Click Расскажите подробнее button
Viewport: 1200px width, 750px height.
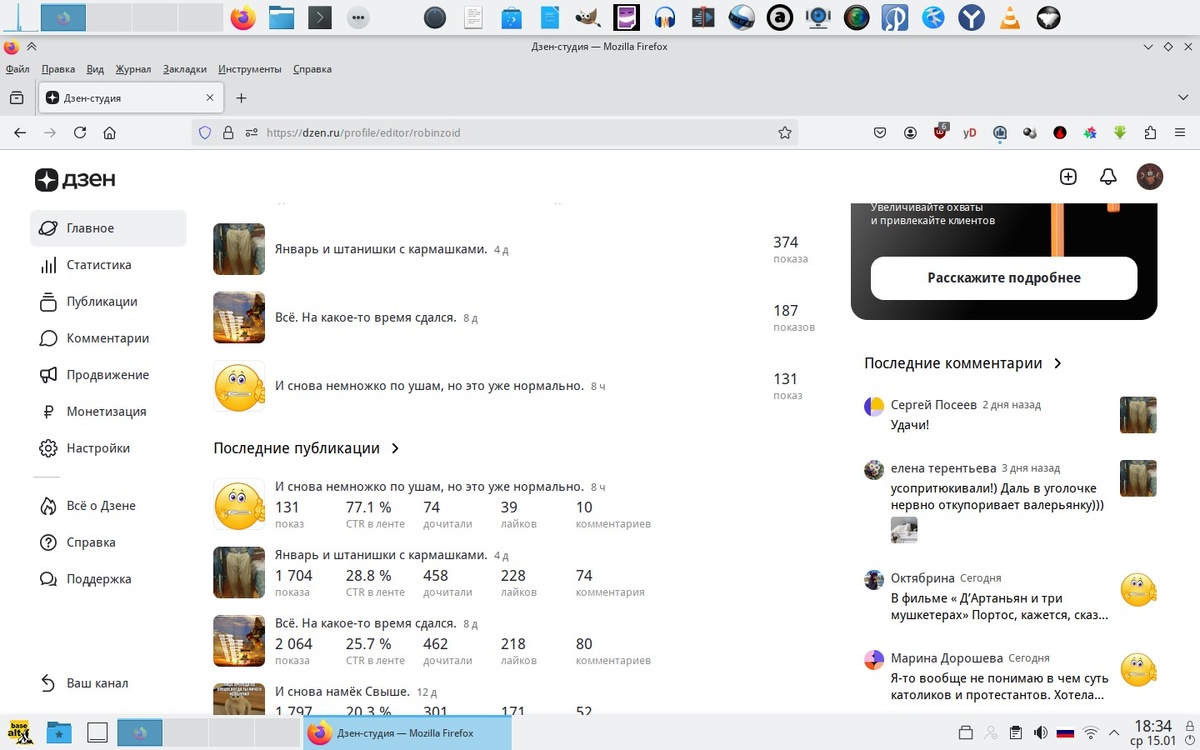pyautogui.click(x=1004, y=278)
